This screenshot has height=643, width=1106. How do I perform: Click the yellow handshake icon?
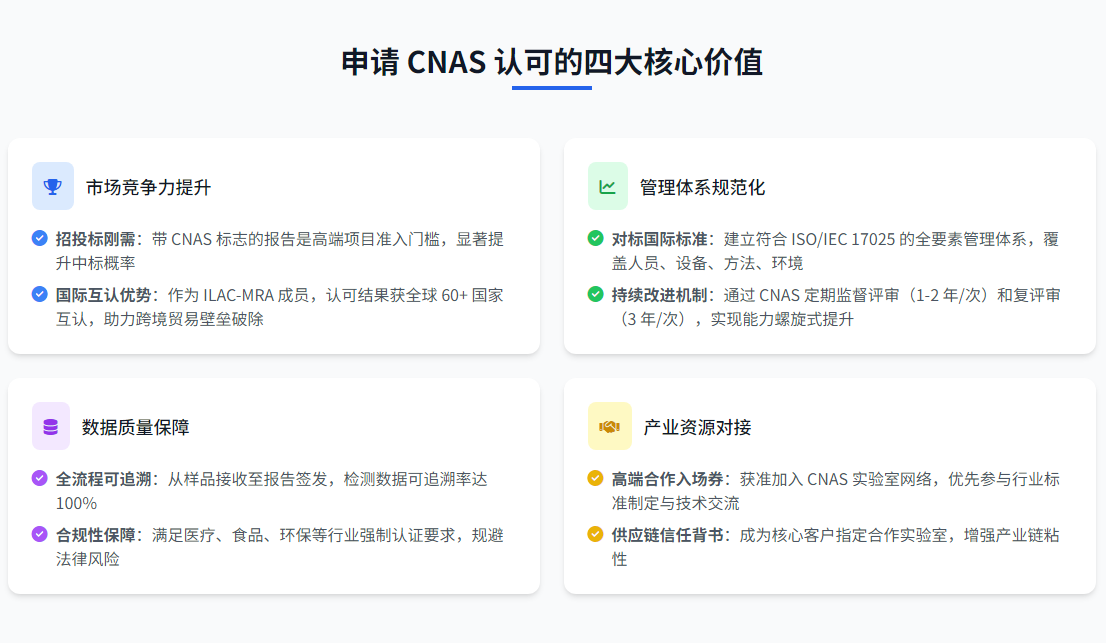coord(609,426)
